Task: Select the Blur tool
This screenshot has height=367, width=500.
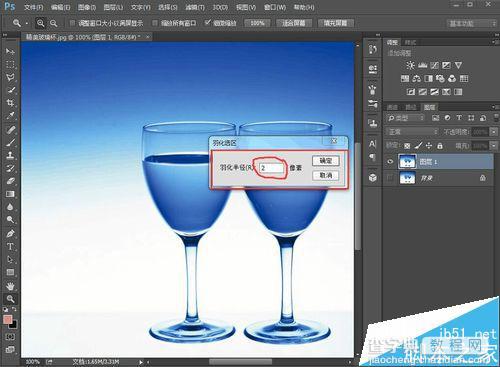Action: (x=10, y=207)
